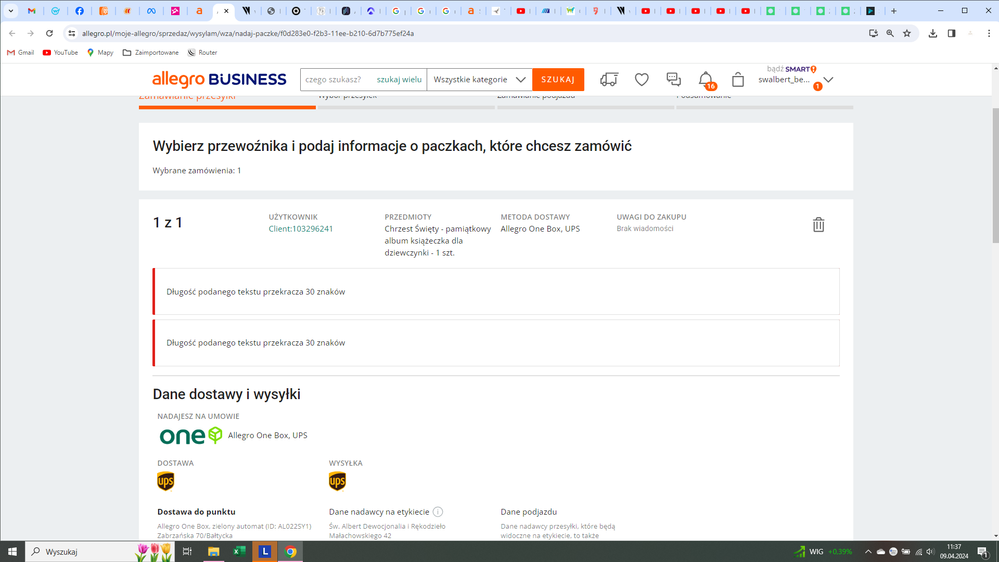
Task: Expand Wszystkie kategorie dropdown
Action: click(479, 80)
